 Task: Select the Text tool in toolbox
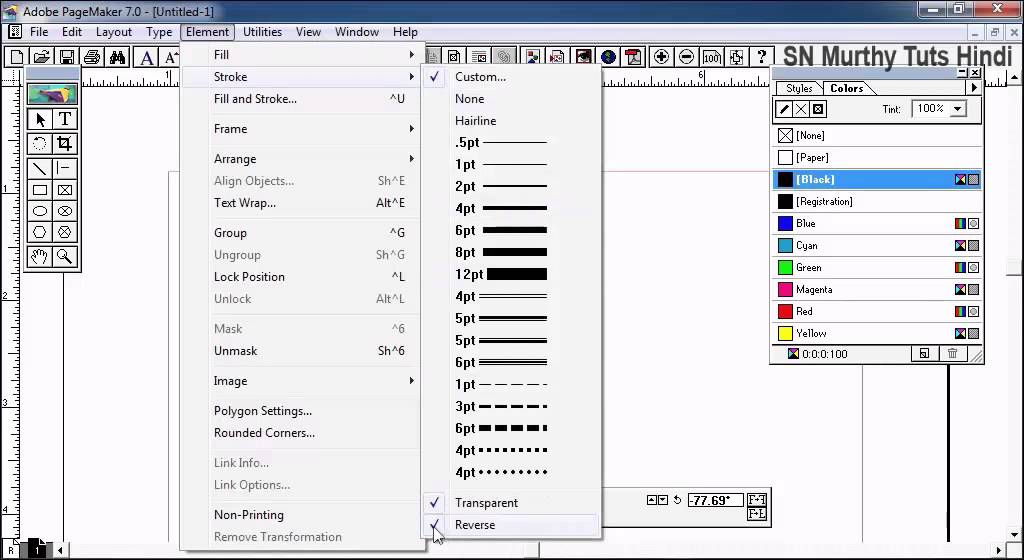pyautogui.click(x=65, y=119)
